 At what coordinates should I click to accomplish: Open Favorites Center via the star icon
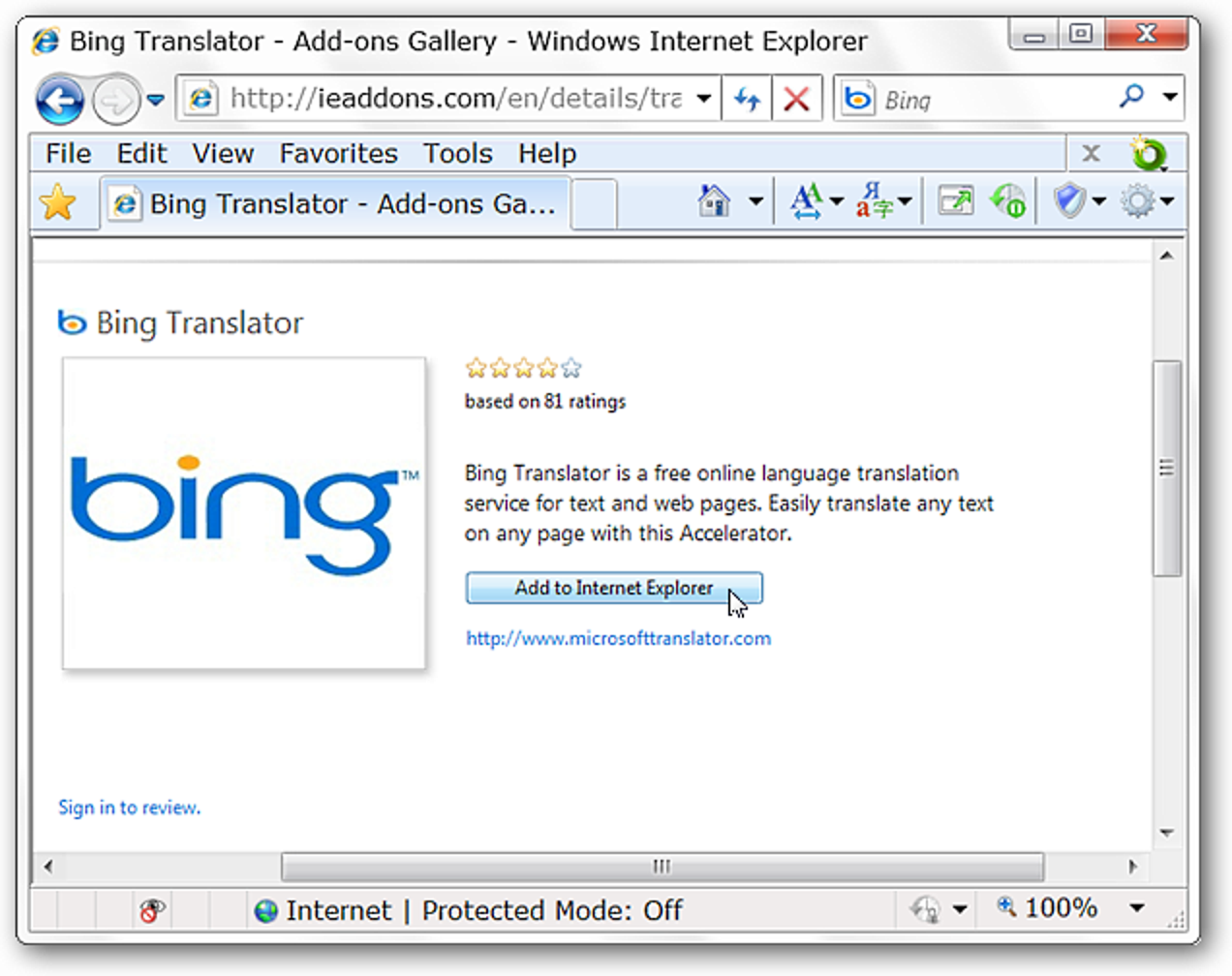58,203
